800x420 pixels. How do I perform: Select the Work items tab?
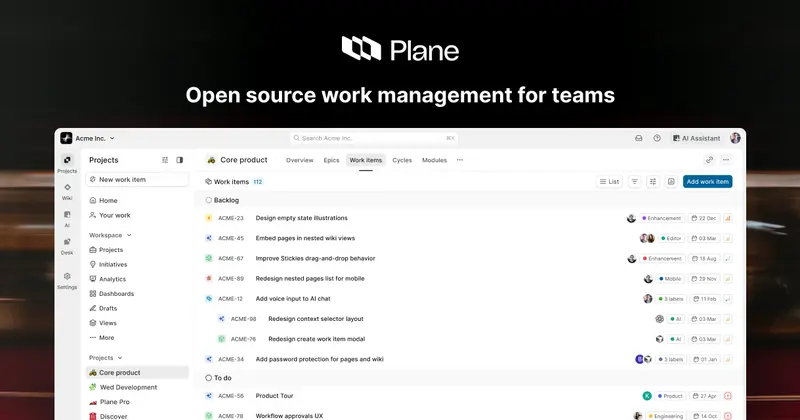coord(366,160)
